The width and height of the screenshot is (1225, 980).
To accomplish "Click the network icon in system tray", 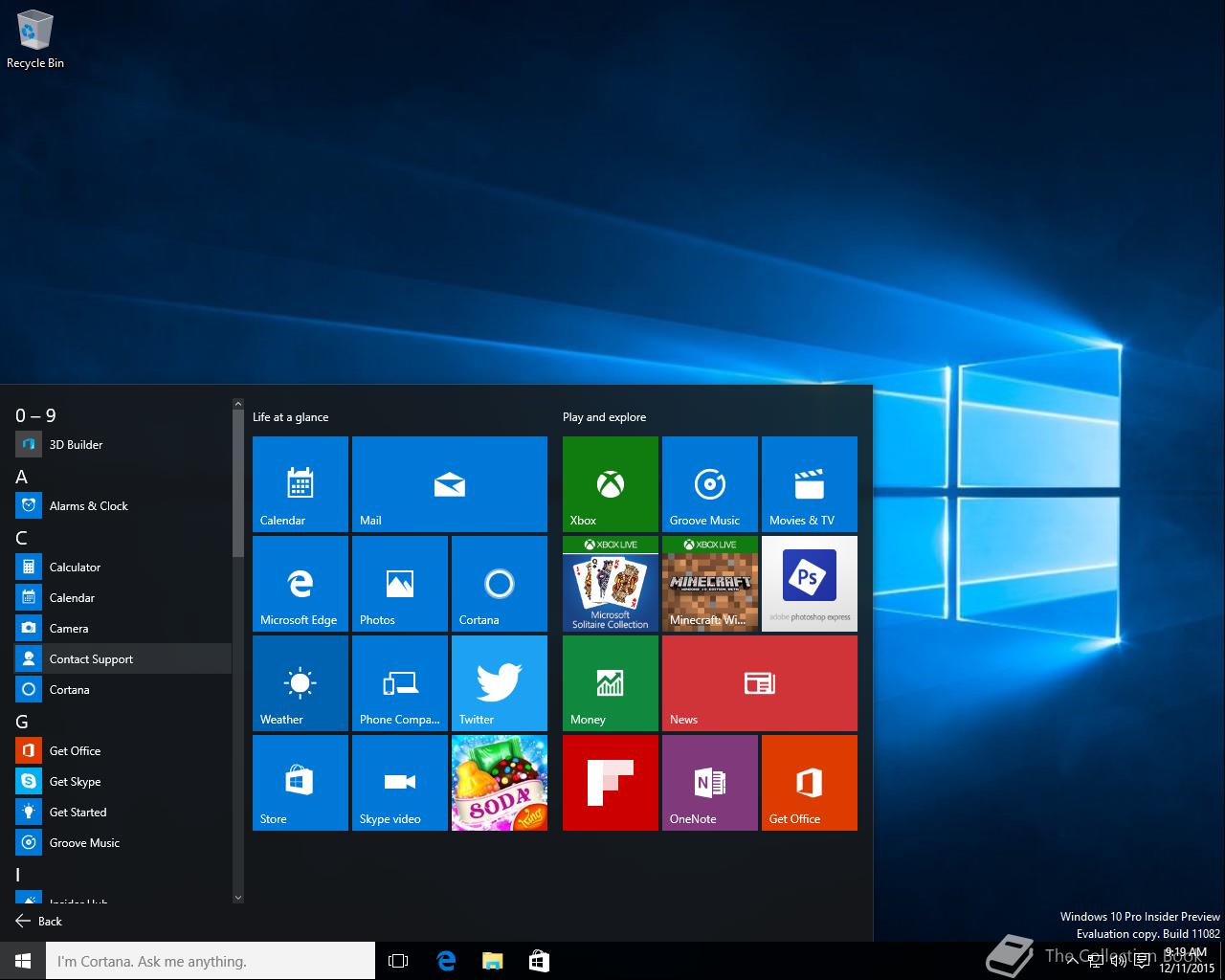I will 1095,961.
